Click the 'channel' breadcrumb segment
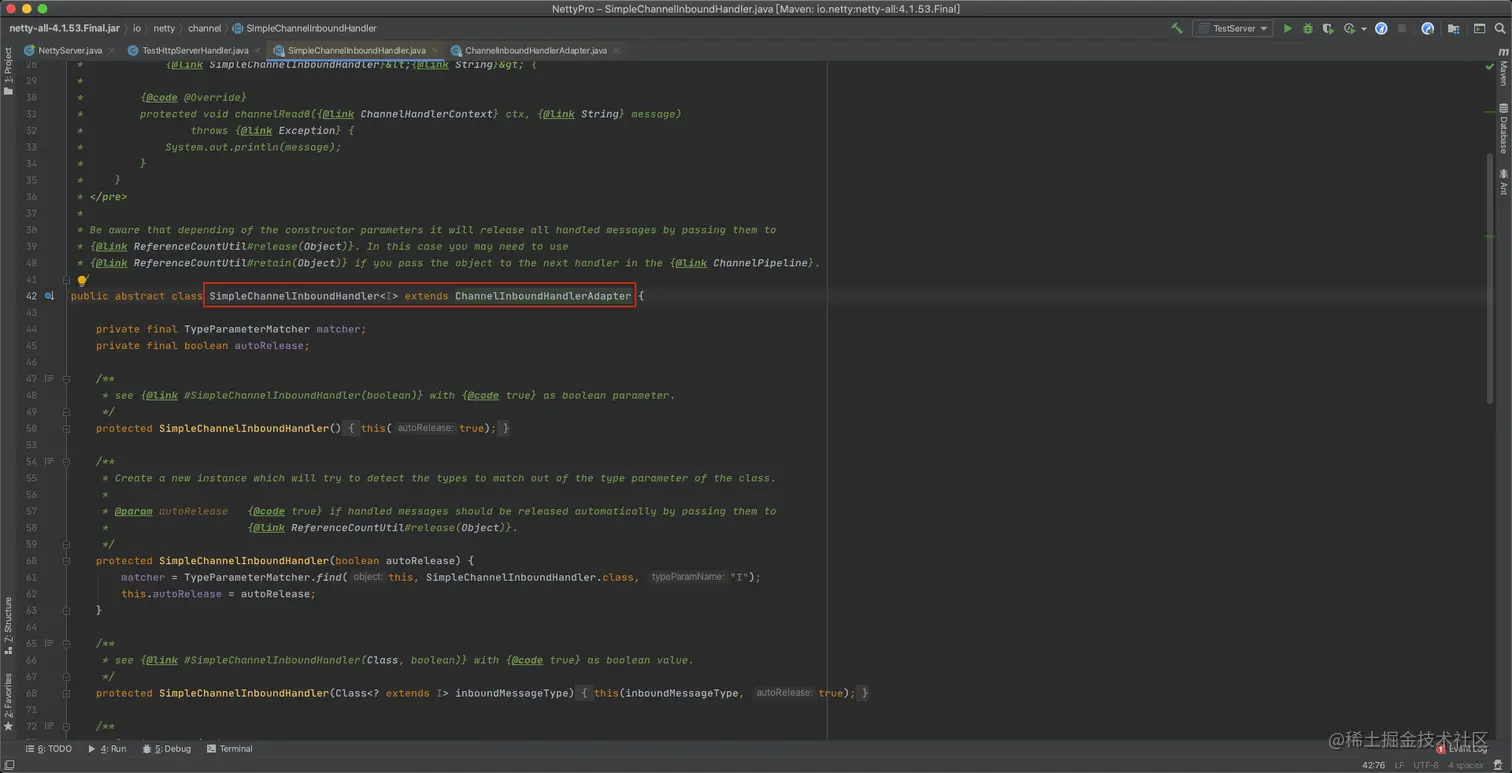Viewport: 1512px width, 773px height. pyautogui.click(x=204, y=29)
